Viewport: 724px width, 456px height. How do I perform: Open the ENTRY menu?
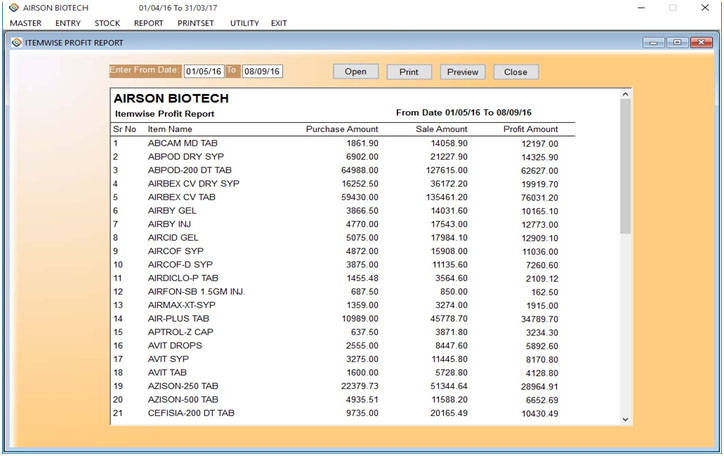(x=68, y=22)
